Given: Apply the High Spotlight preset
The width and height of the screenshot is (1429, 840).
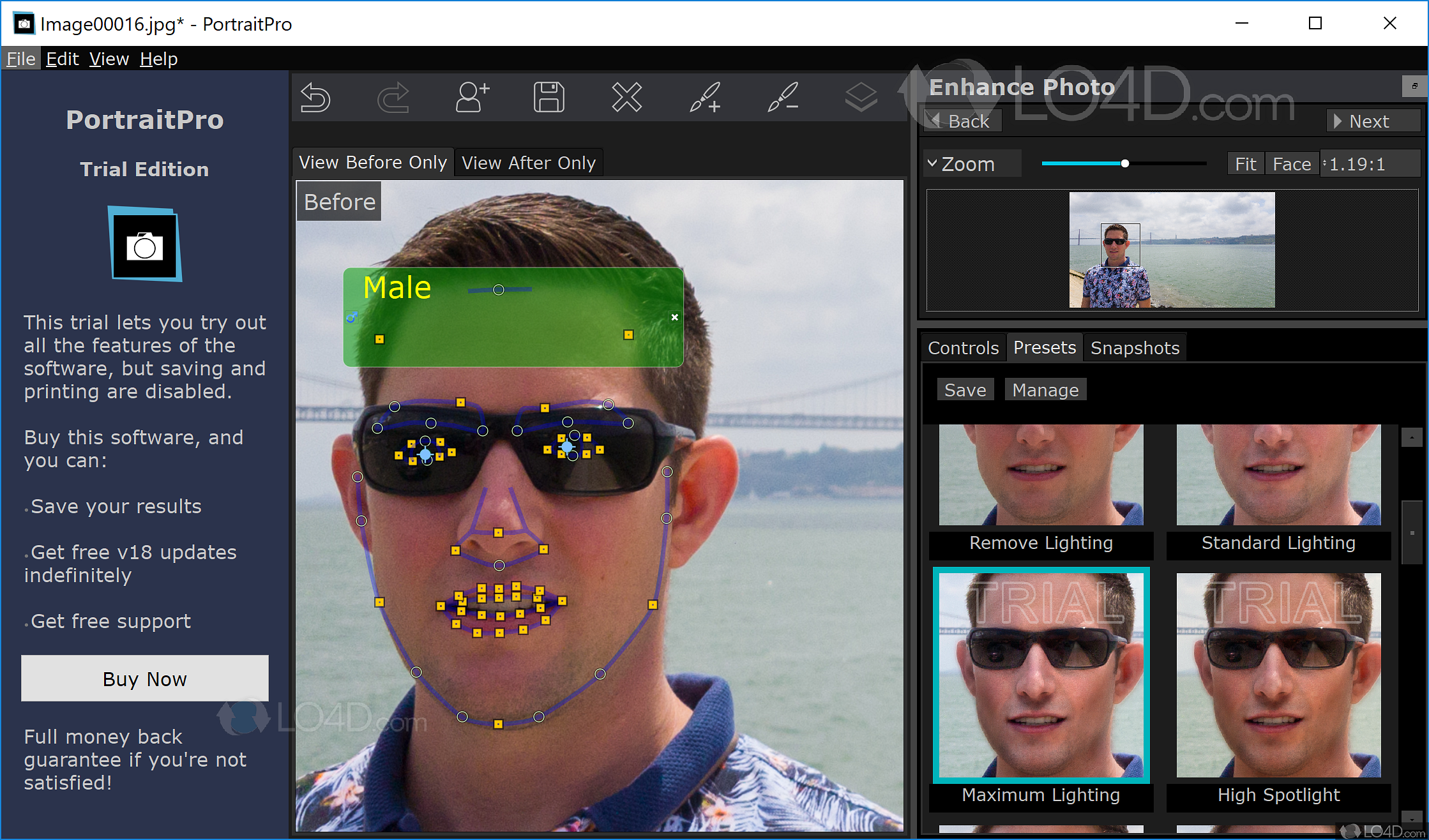Looking at the screenshot, I should 1278,689.
